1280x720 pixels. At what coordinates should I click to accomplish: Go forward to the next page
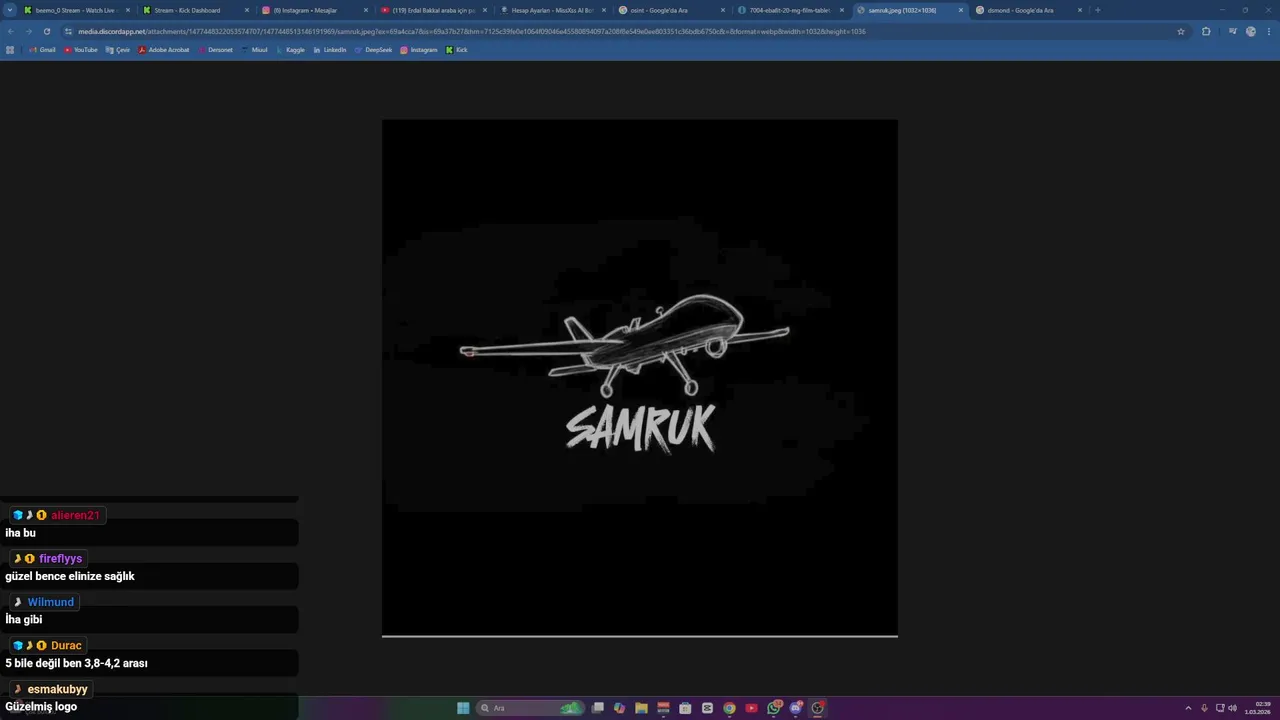(x=28, y=31)
